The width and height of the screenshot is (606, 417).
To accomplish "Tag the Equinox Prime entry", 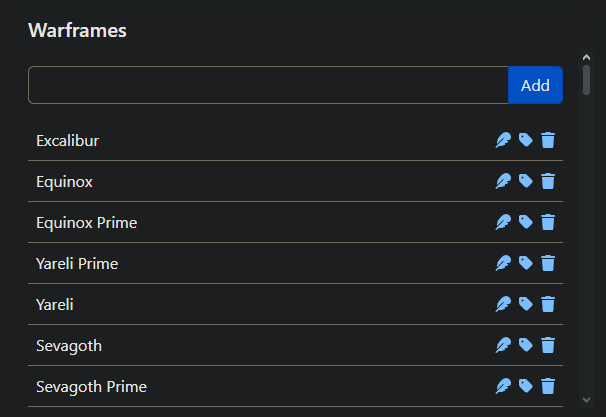I will [x=526, y=222].
